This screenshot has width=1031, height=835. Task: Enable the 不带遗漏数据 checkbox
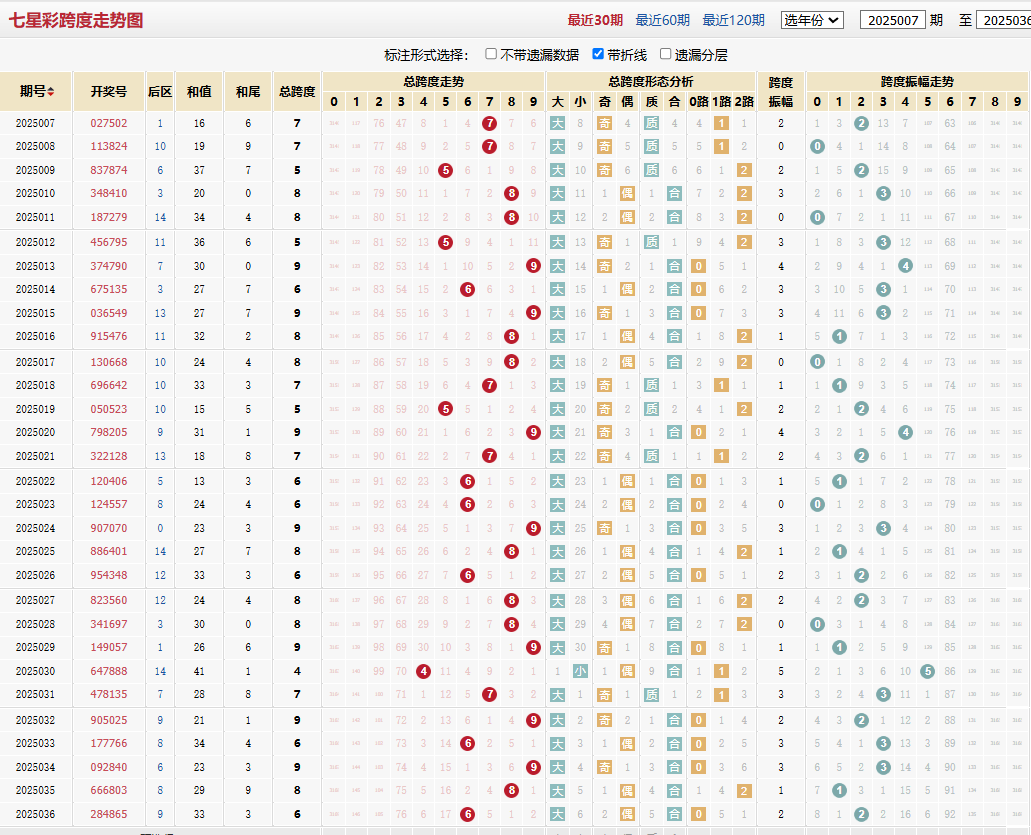pyautogui.click(x=491, y=54)
